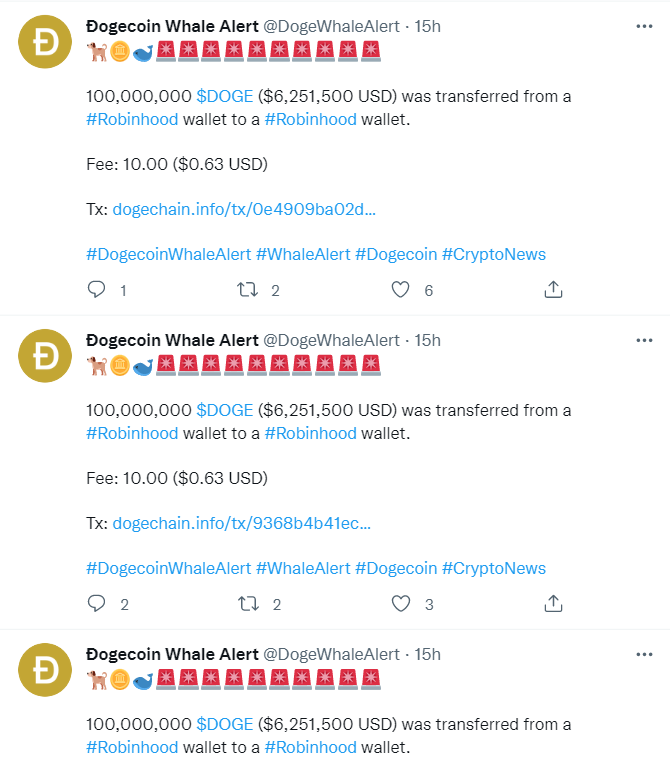Viewport: 670px width, 782px height.
Task: Open the #CryptoNews hashtag in first tweet
Action: [493, 254]
